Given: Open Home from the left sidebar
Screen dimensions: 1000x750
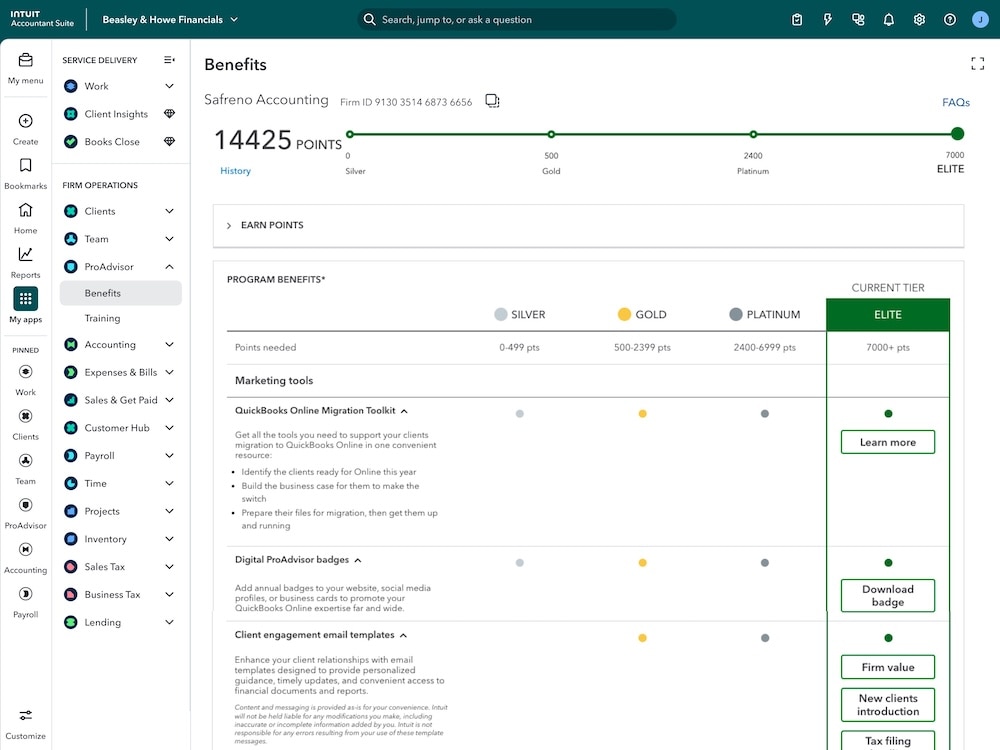Looking at the screenshot, I should click(x=25, y=213).
